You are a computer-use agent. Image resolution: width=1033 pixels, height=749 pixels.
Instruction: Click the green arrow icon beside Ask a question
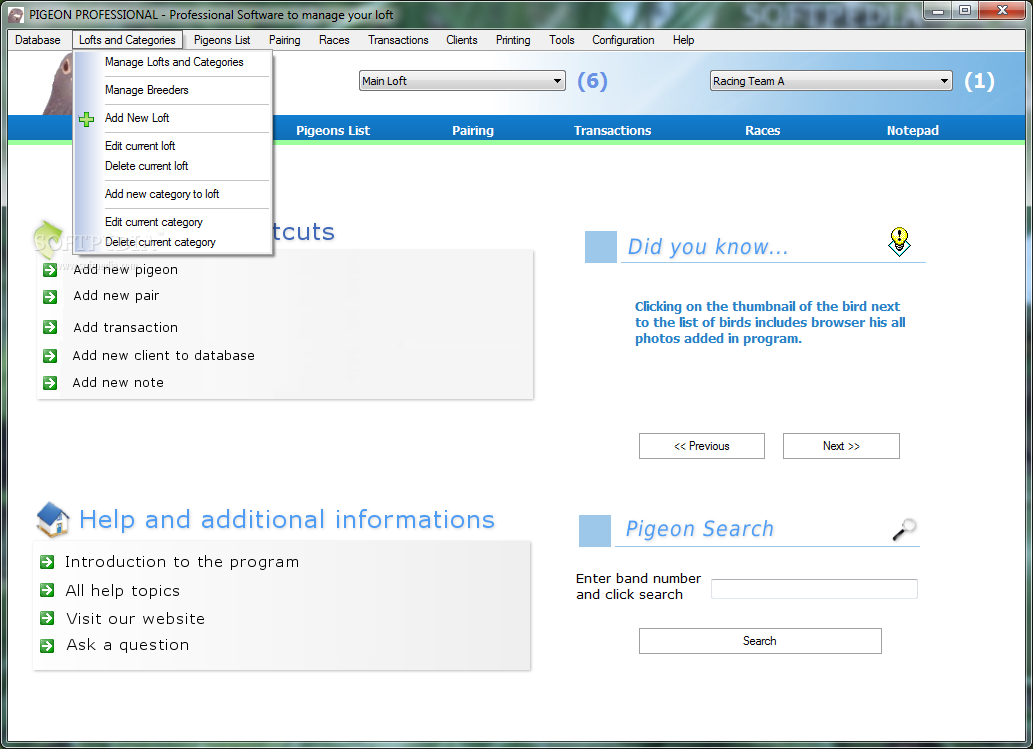[x=47, y=646]
